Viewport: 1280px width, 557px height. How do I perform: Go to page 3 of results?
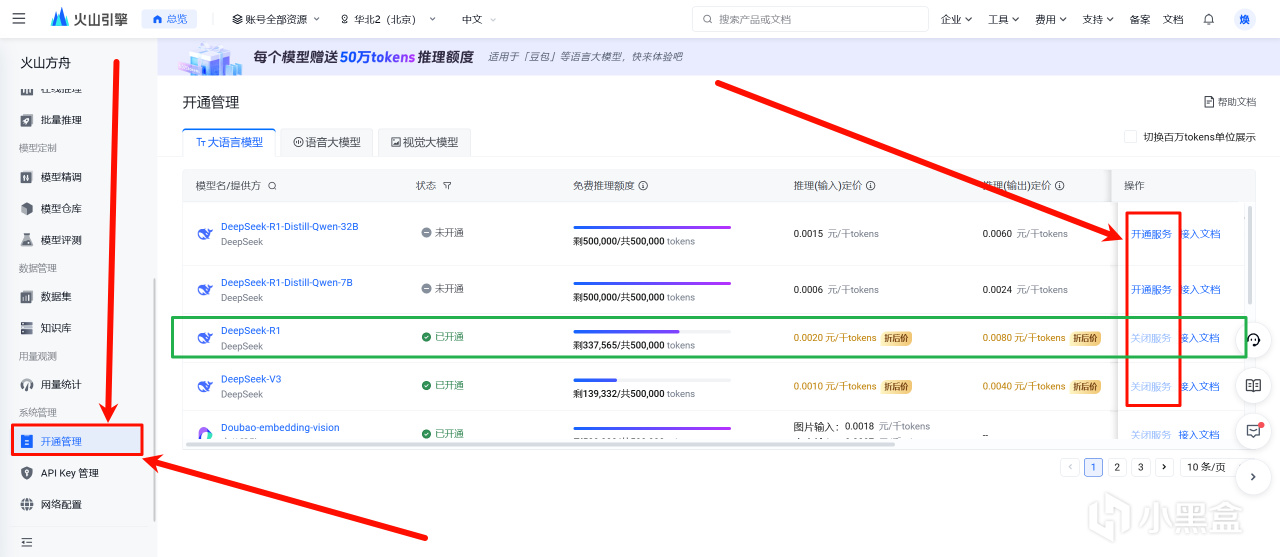tap(1141, 467)
